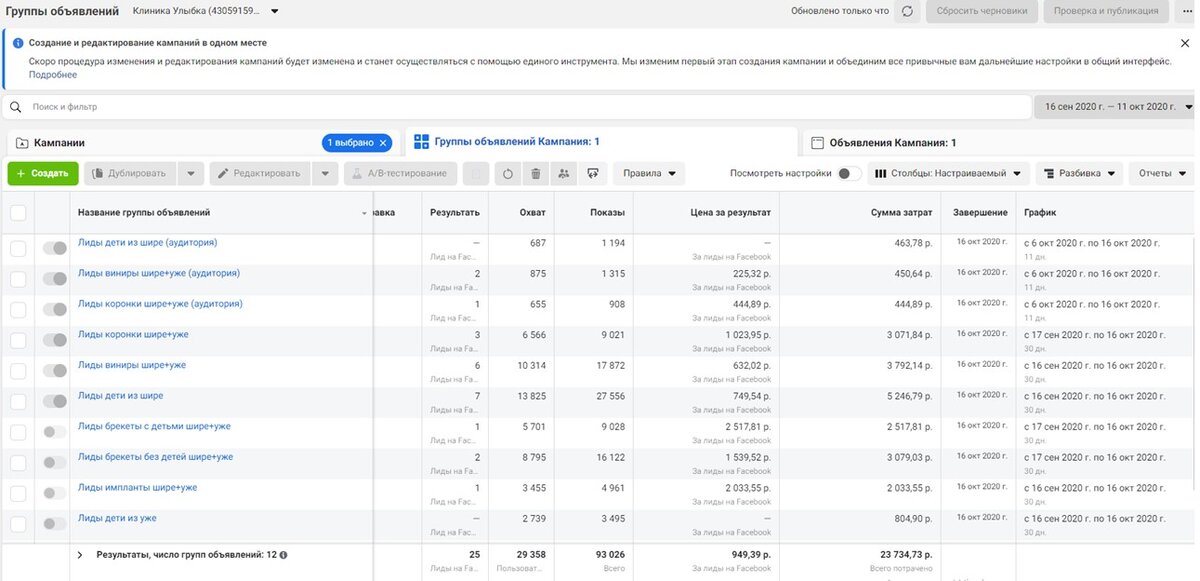Close the campaign editing info banner
This screenshot has height=581, width=1200.
point(1185,43)
